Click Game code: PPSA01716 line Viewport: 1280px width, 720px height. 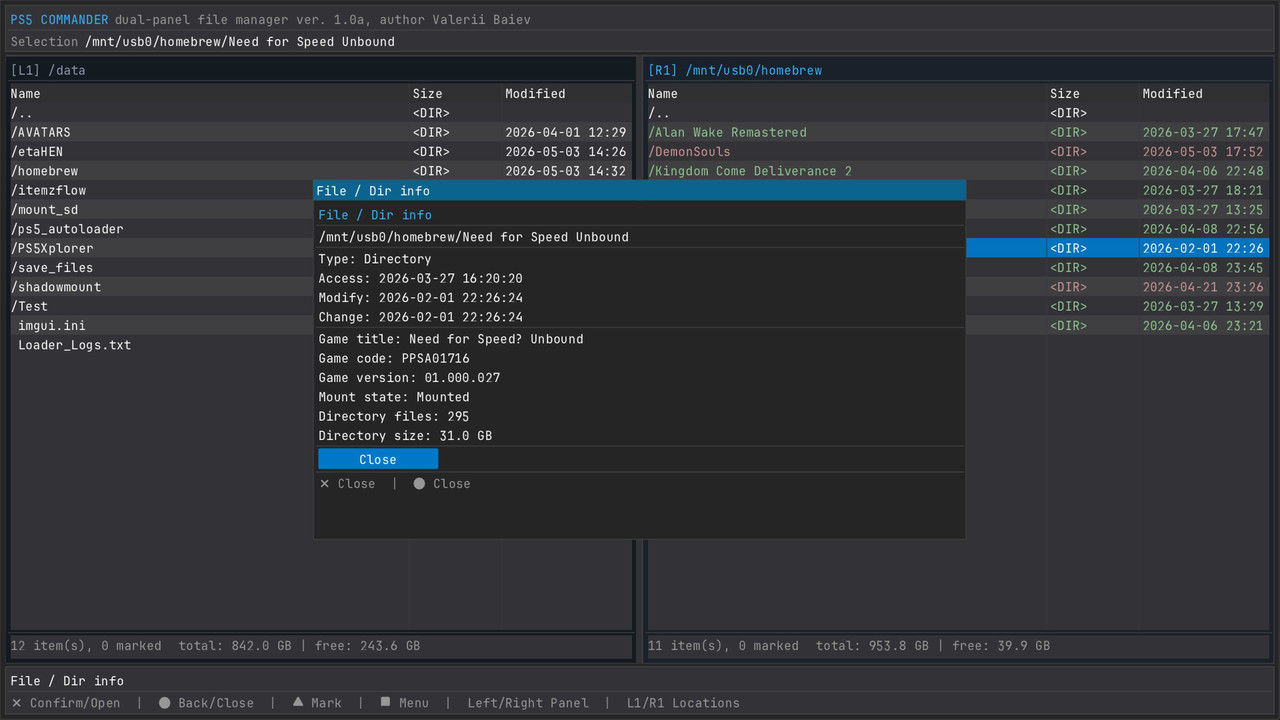click(x=394, y=358)
